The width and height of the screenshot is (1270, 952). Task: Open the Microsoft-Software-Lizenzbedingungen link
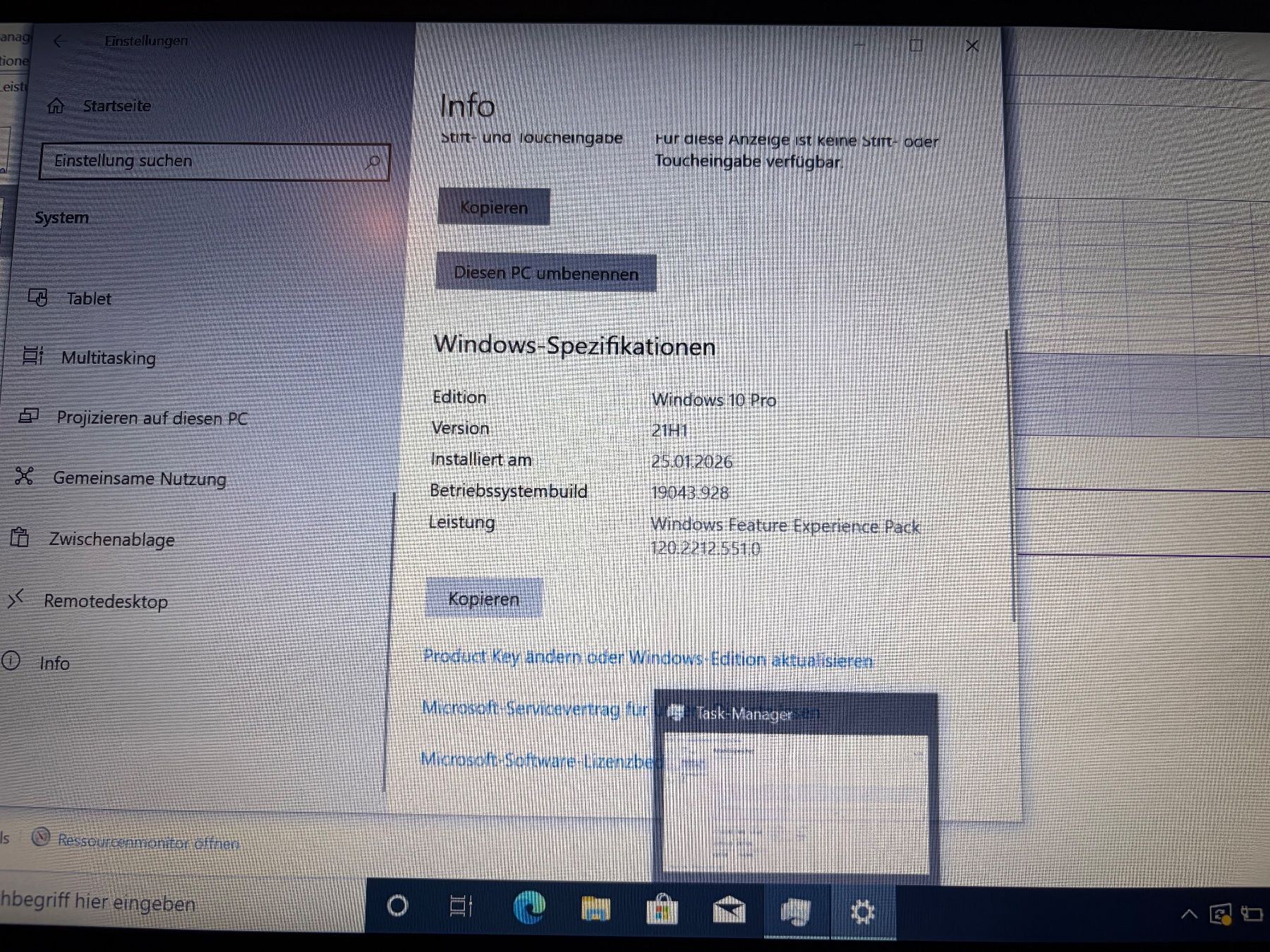pos(541,760)
